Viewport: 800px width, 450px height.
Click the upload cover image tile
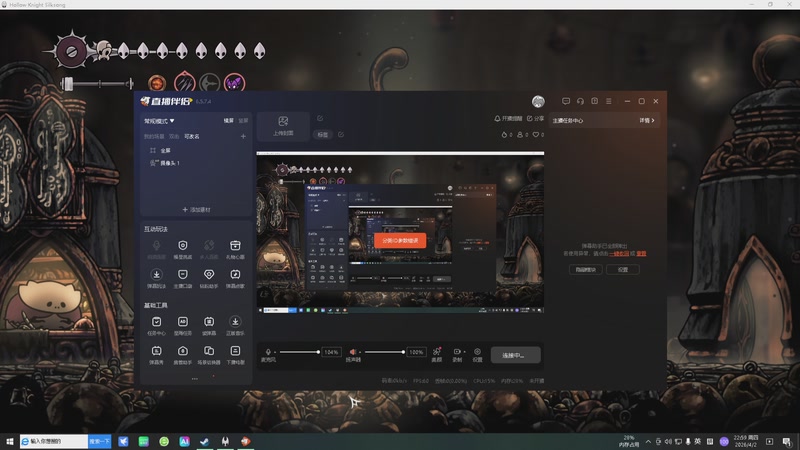click(x=283, y=126)
